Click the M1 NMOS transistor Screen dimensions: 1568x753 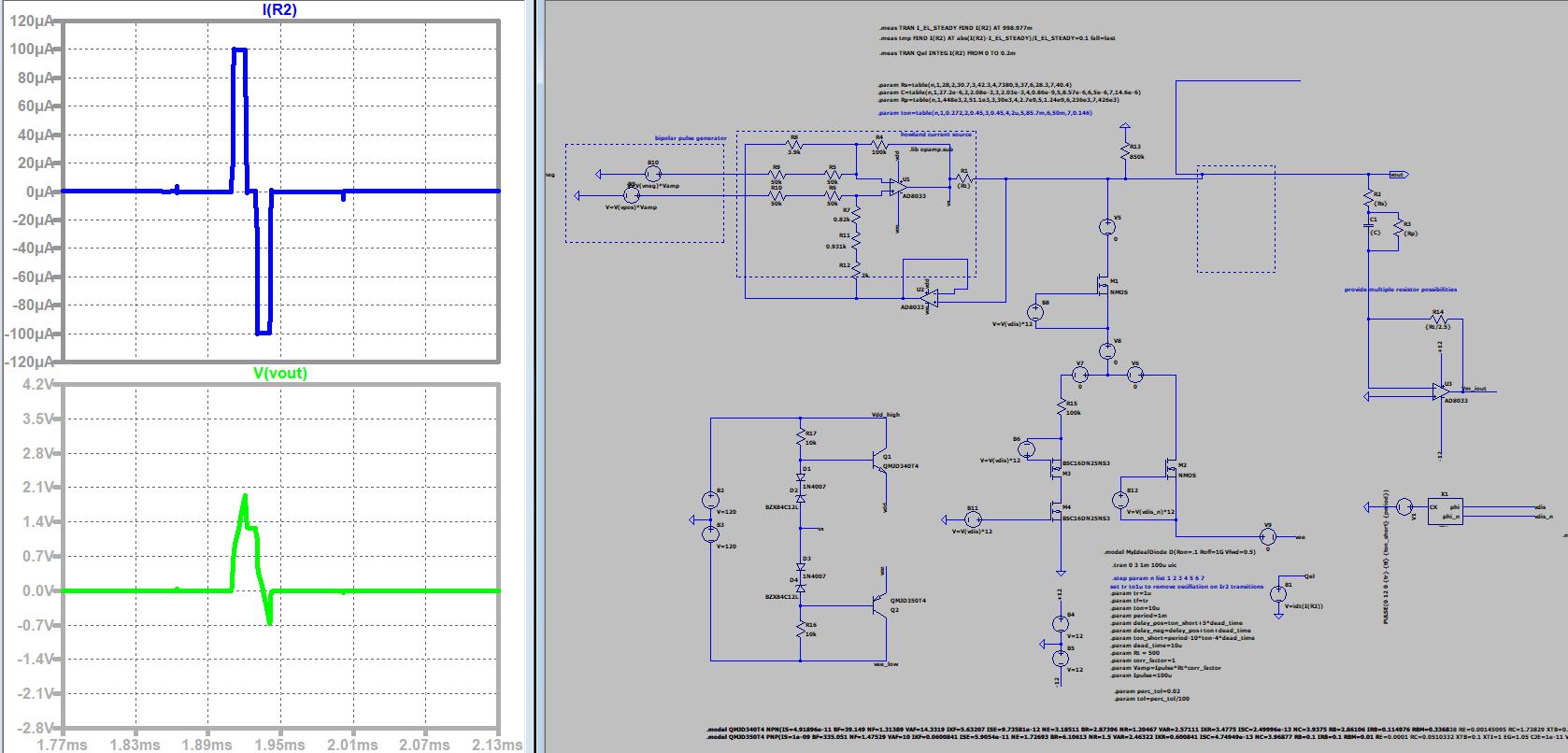pyautogui.click(x=1104, y=287)
